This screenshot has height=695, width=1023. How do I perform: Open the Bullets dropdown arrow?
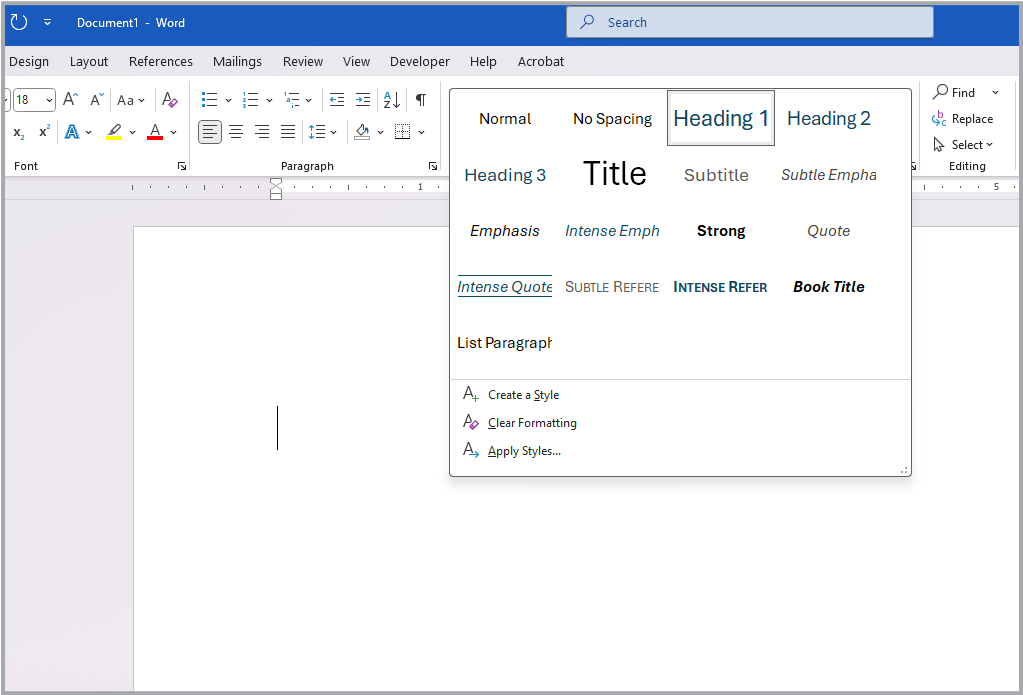click(228, 99)
